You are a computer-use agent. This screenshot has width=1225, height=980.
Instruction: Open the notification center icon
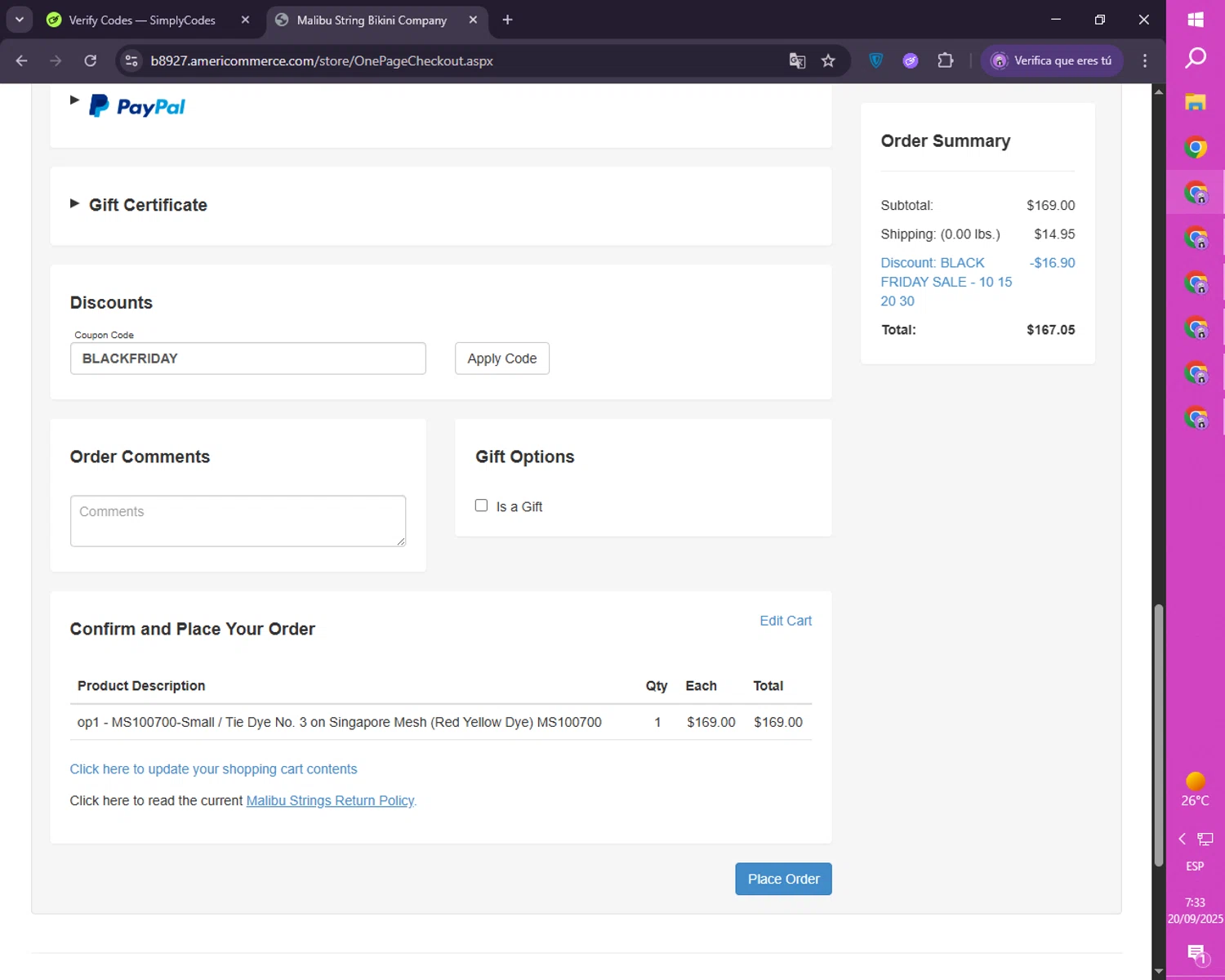coord(1197,953)
